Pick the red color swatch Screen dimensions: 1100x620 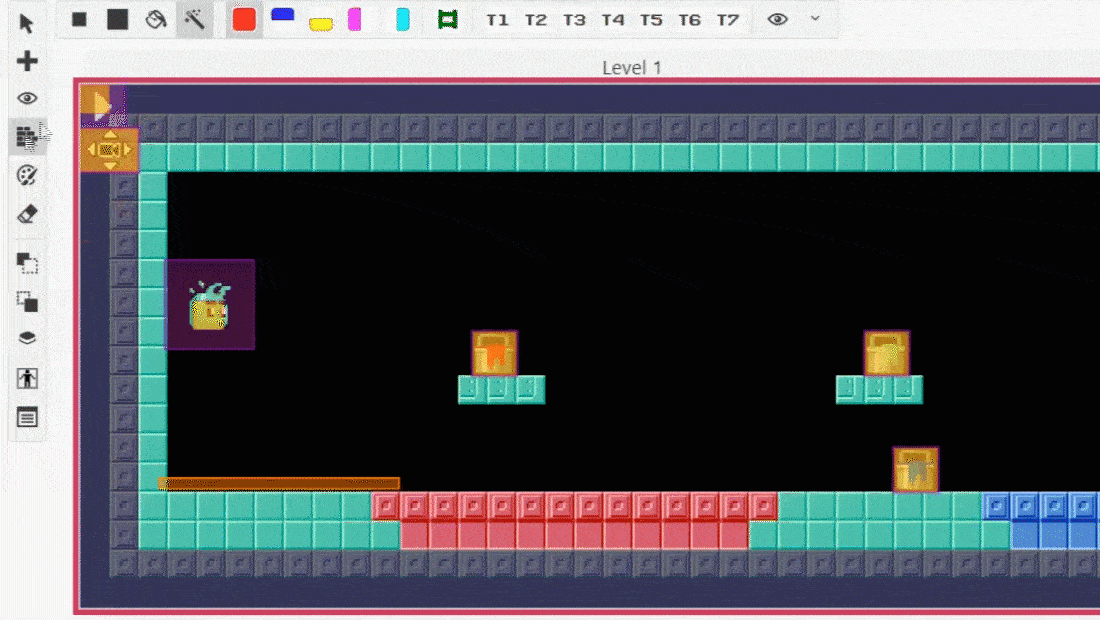click(244, 19)
